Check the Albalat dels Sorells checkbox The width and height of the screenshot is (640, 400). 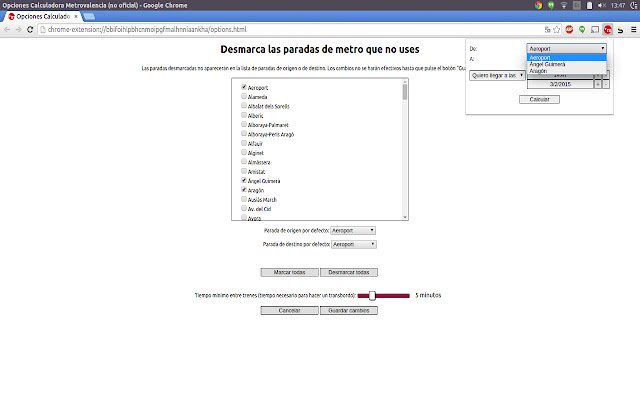point(244,106)
